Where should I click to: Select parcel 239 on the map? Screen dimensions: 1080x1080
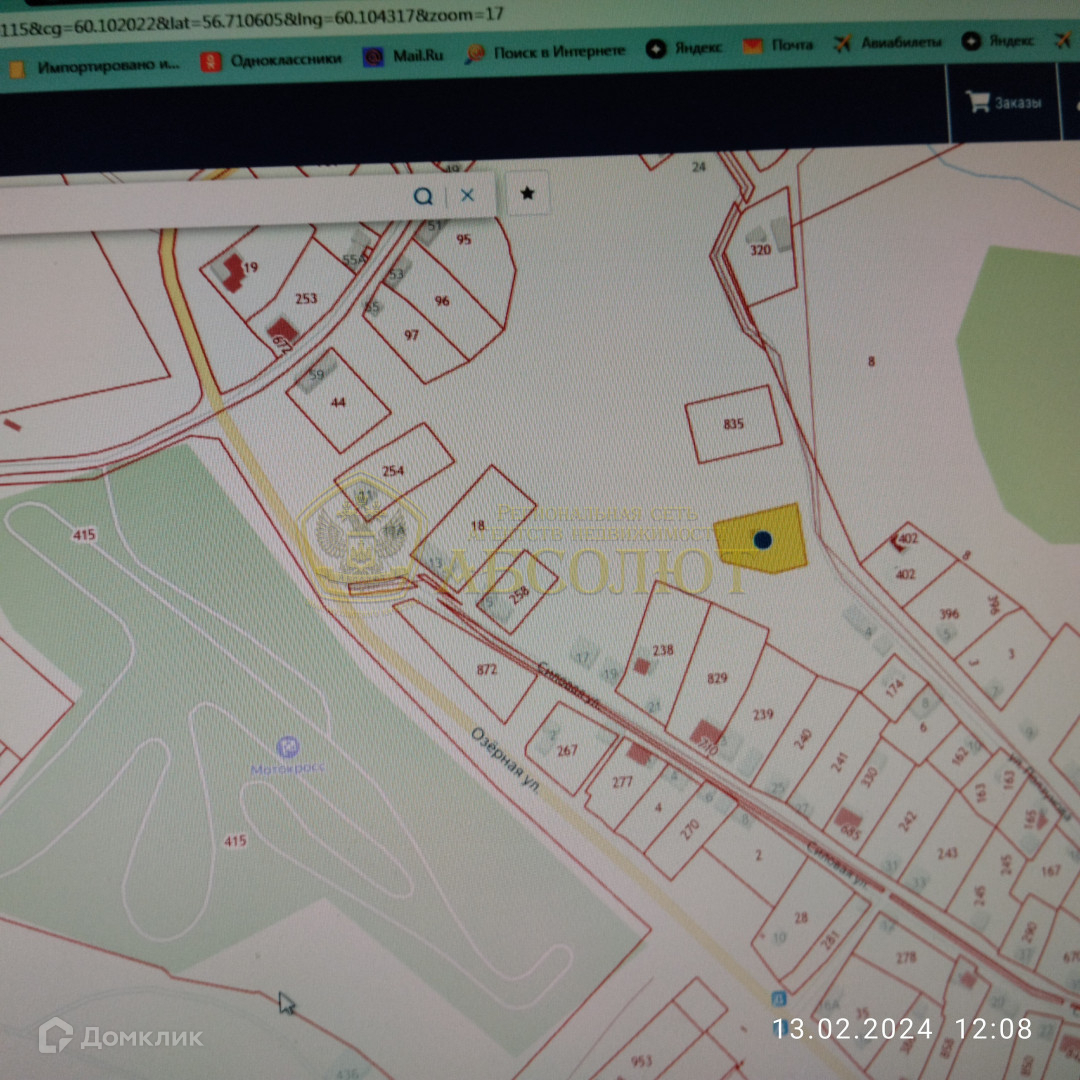coord(763,715)
